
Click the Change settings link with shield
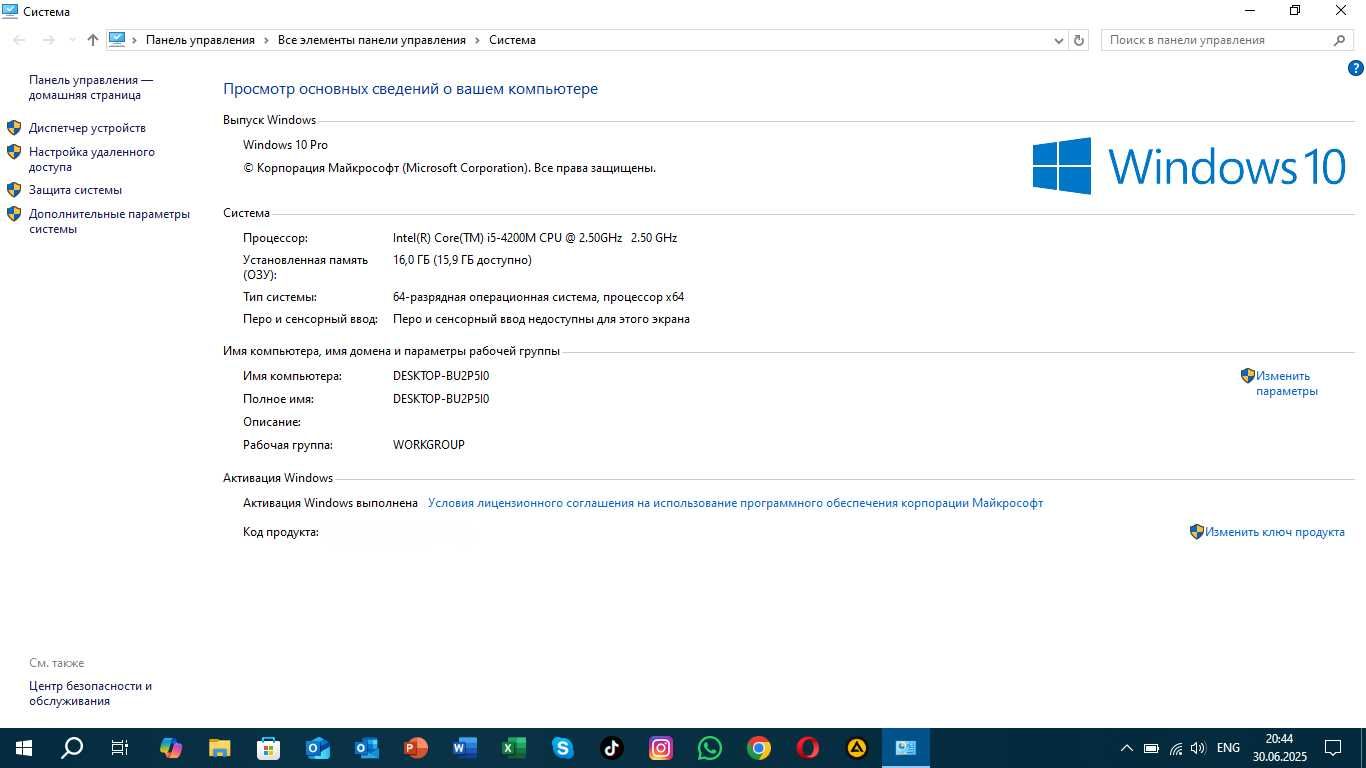coord(1287,383)
